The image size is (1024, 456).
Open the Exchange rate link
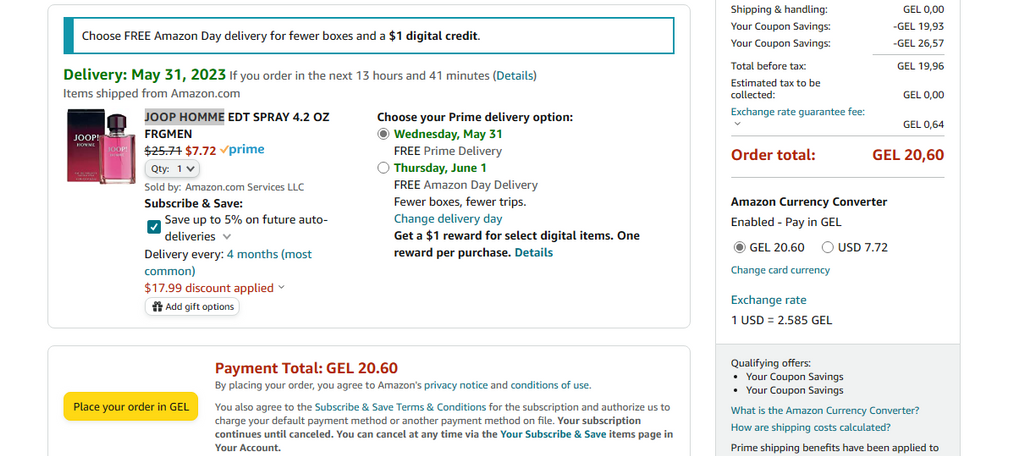pyautogui.click(x=768, y=300)
